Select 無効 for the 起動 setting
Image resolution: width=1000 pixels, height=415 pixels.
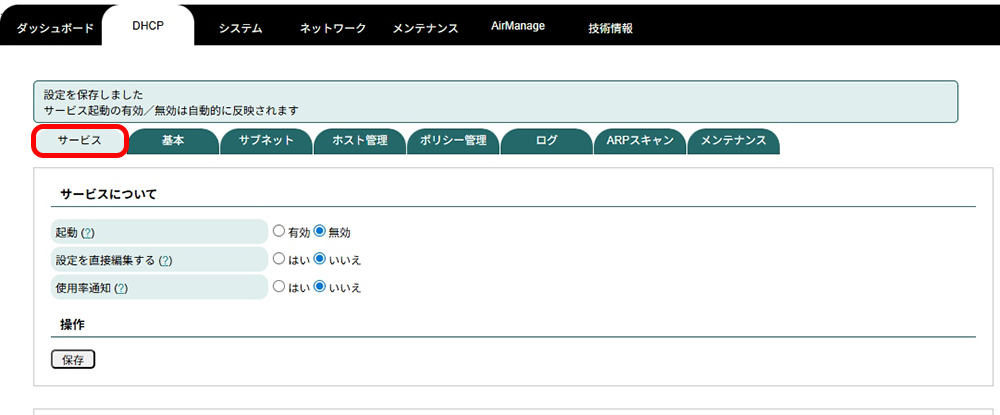pyautogui.click(x=320, y=232)
